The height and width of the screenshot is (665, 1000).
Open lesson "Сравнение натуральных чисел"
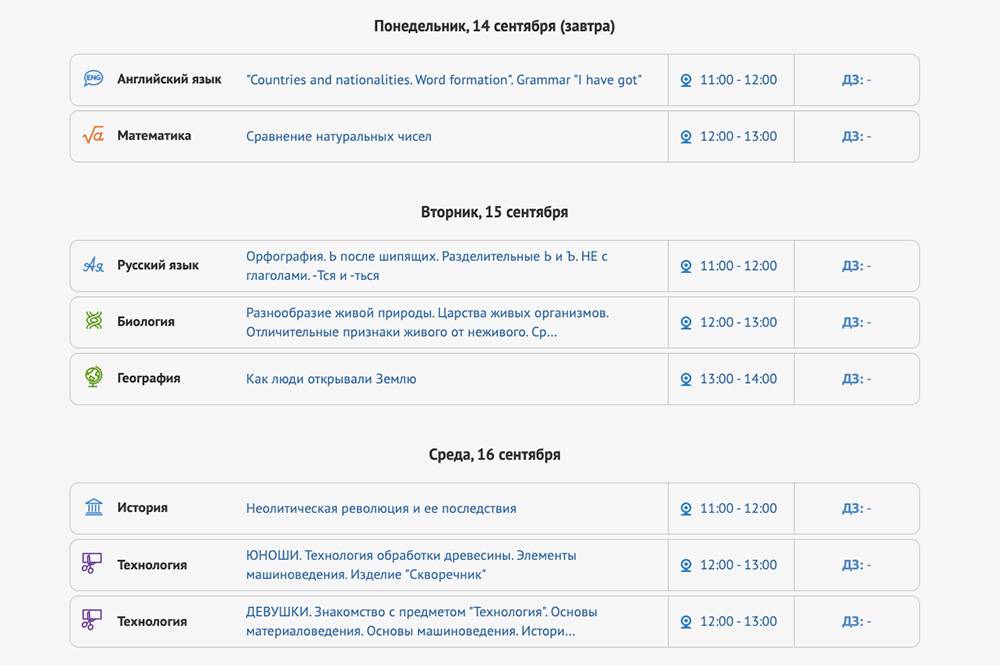(x=339, y=136)
